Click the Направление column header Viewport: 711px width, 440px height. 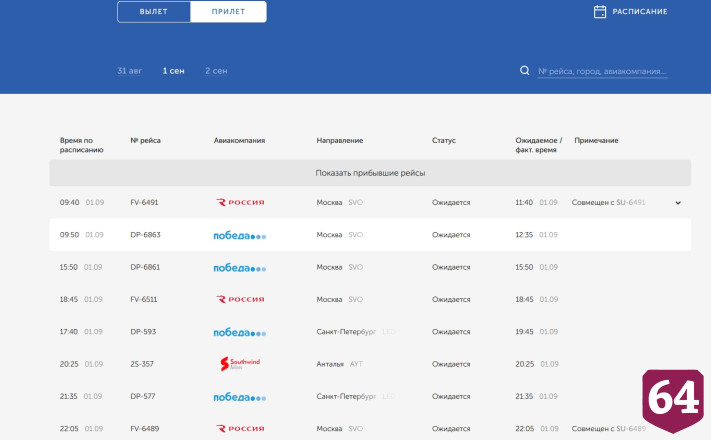click(x=340, y=141)
